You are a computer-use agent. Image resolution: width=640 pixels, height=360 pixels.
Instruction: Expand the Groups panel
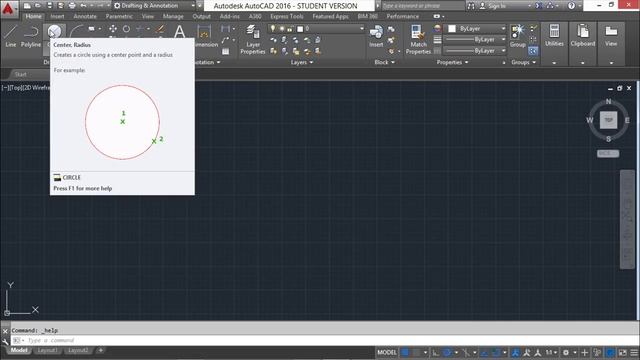[x=523, y=62]
